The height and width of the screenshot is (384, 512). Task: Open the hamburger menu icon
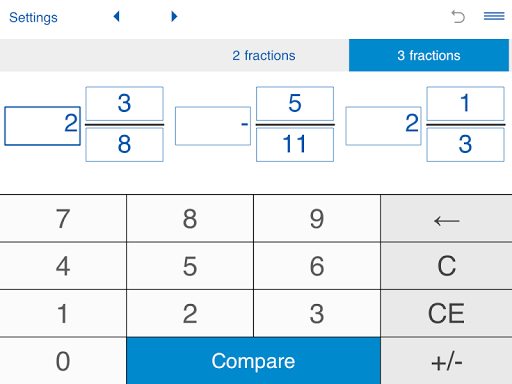[x=494, y=16]
